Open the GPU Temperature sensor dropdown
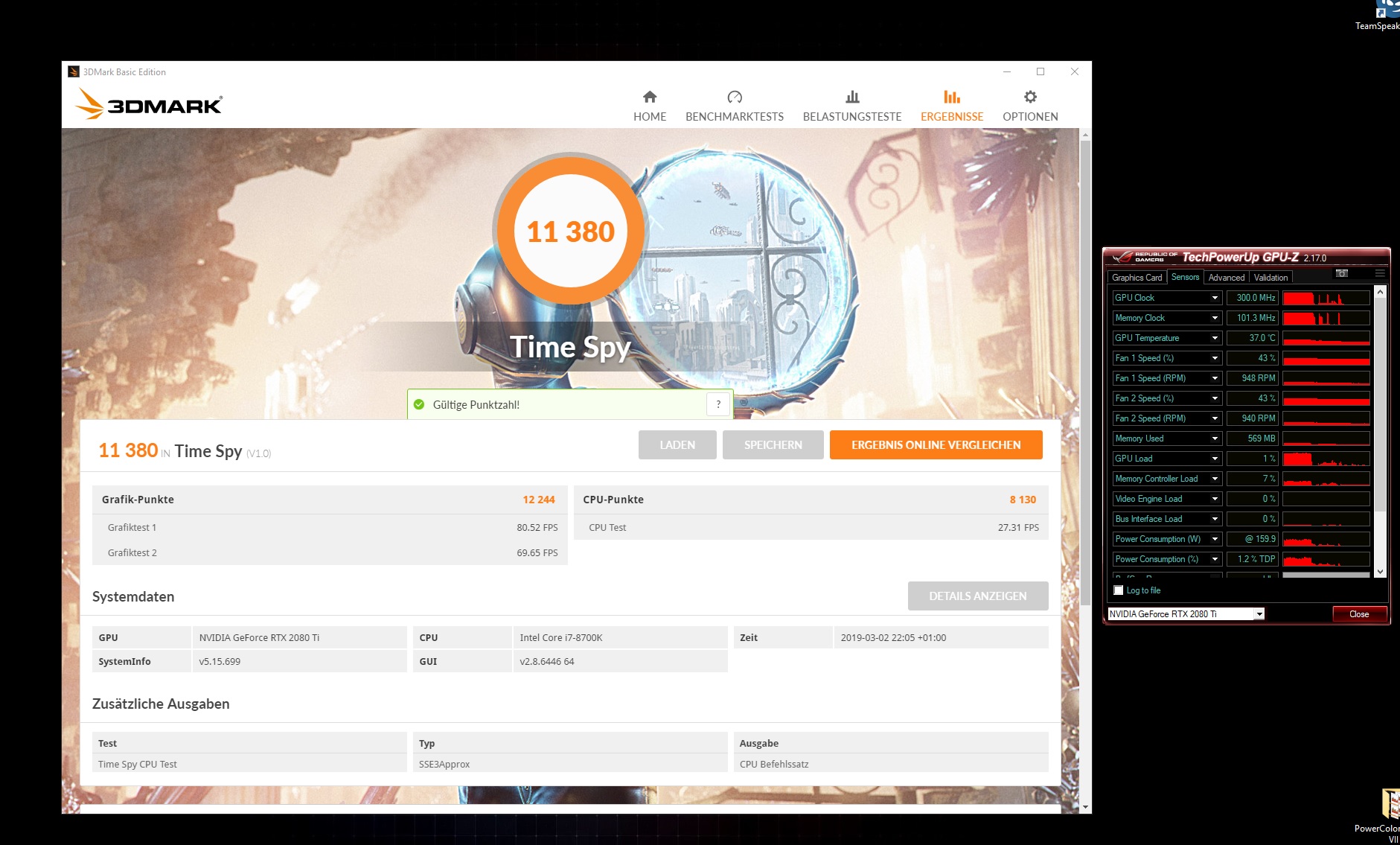Image resolution: width=1400 pixels, height=845 pixels. click(x=1215, y=338)
